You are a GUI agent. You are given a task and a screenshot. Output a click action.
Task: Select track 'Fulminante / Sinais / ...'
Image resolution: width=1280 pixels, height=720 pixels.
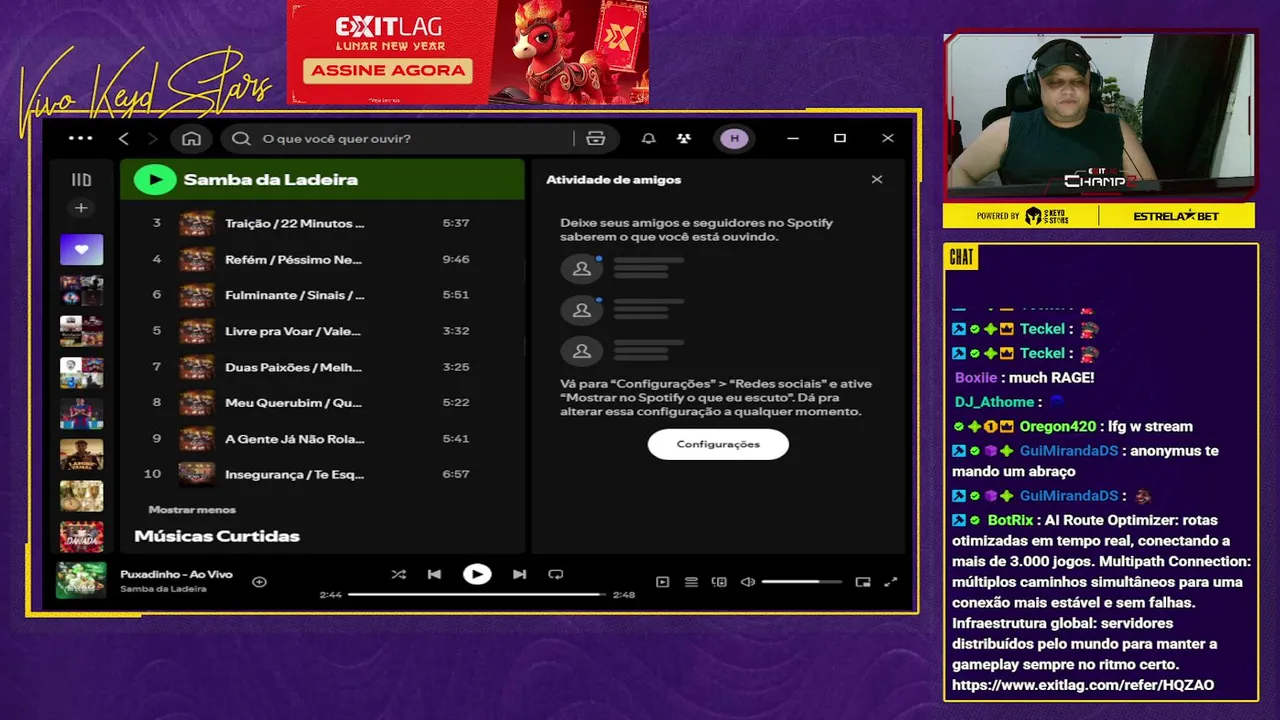click(294, 295)
